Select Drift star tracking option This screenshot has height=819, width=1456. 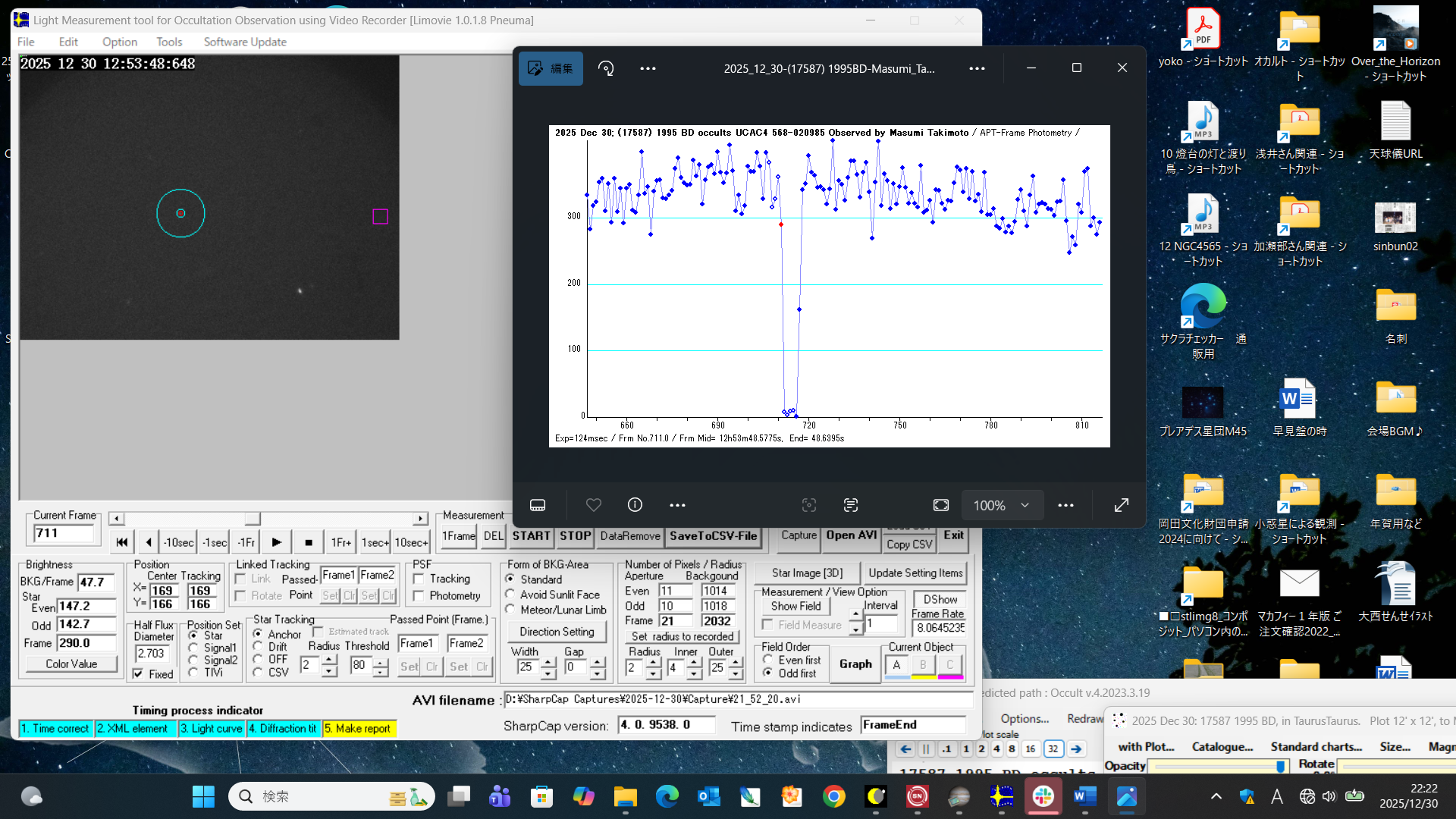tap(259, 647)
